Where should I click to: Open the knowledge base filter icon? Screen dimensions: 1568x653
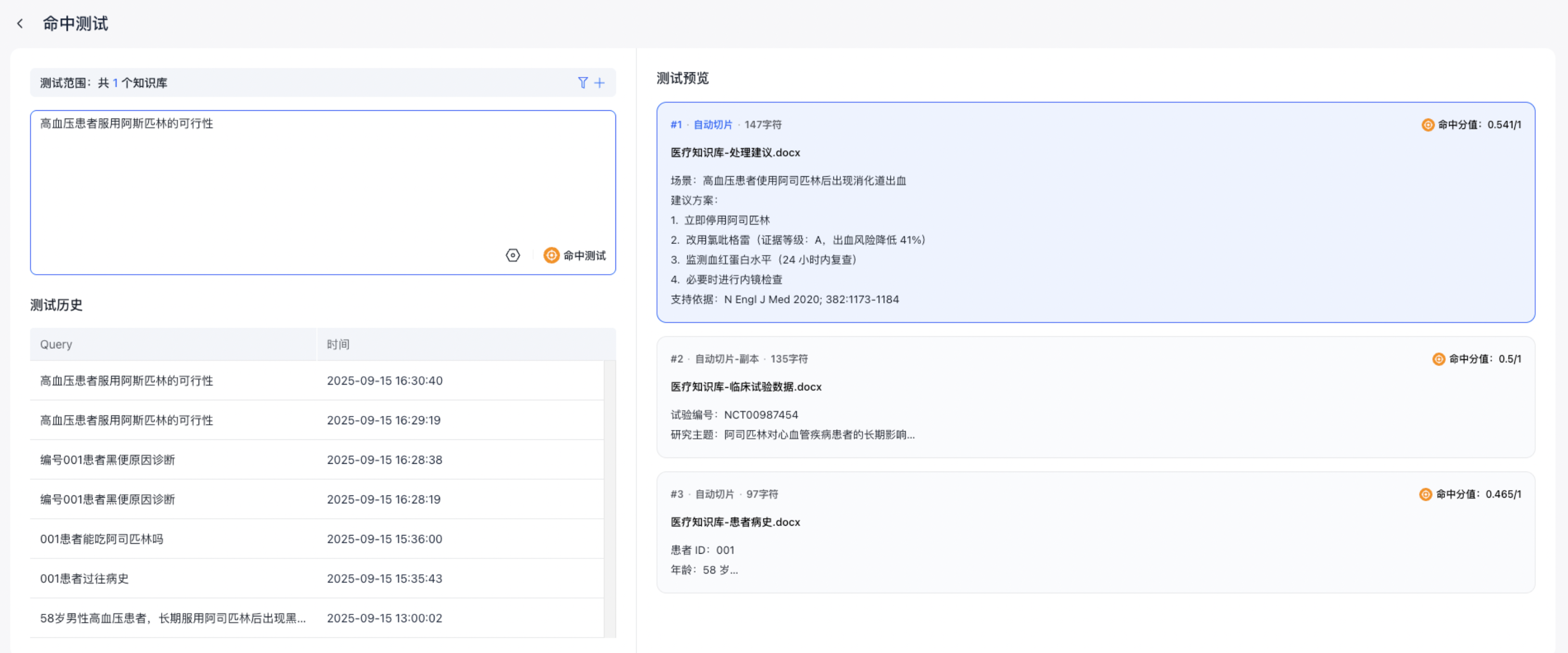(x=583, y=83)
